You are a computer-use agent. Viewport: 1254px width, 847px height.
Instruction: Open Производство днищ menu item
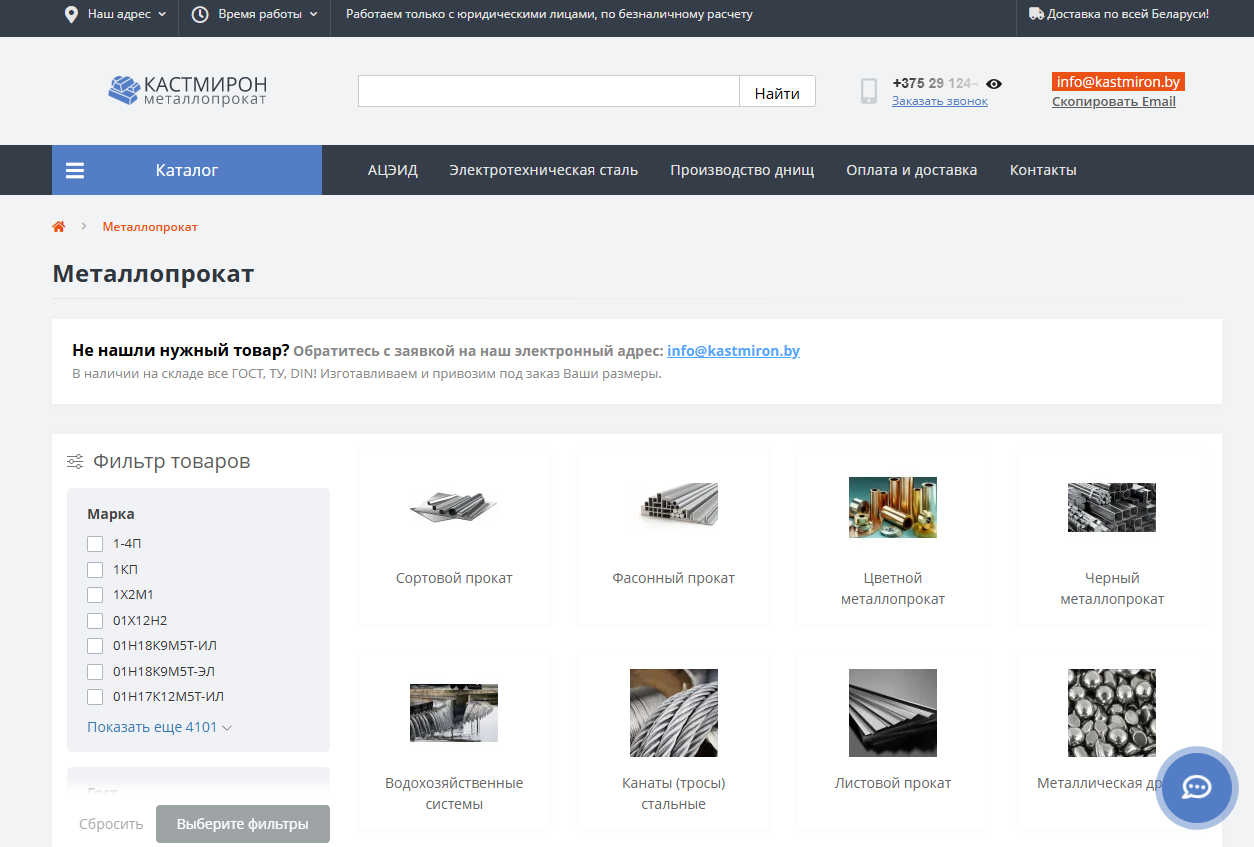742,170
